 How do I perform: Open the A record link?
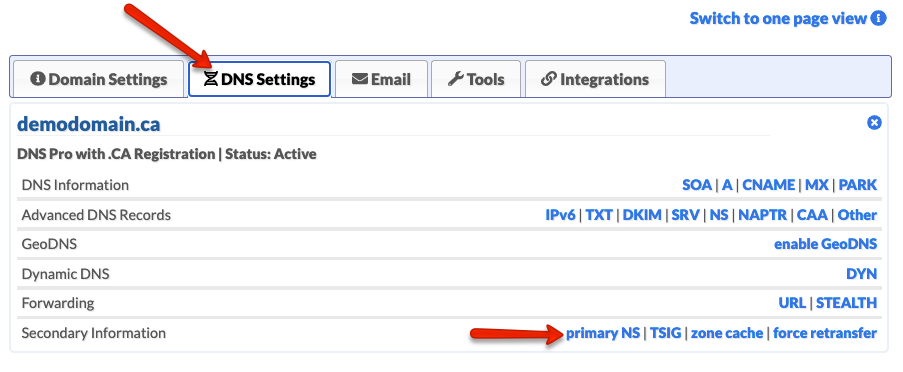pyautogui.click(x=727, y=185)
